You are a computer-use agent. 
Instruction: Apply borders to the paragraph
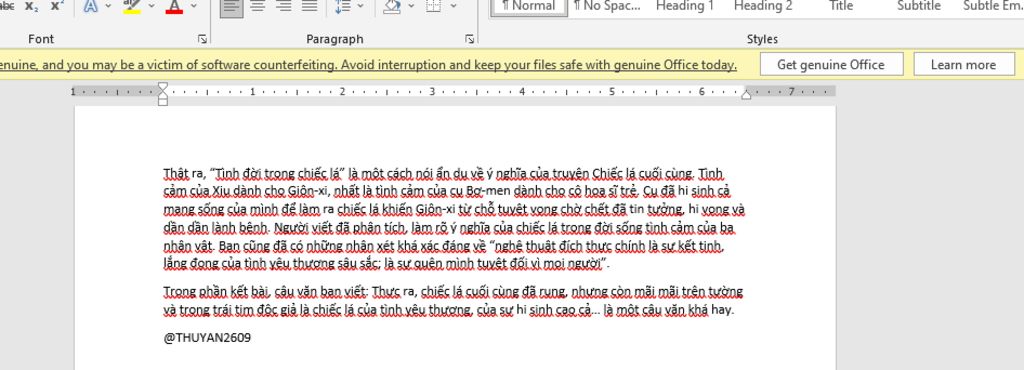(x=434, y=7)
